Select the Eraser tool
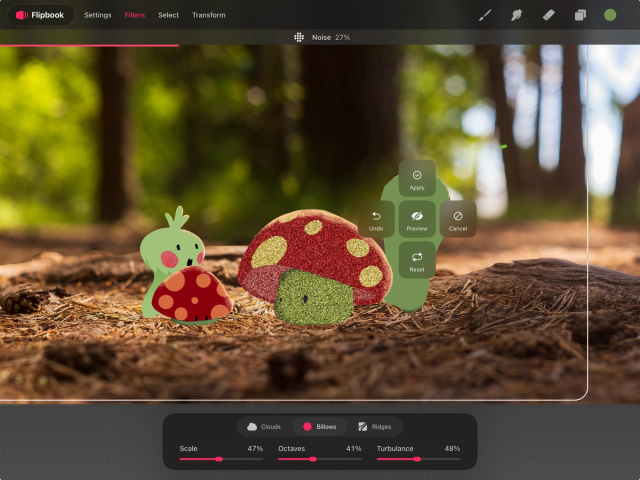Image resolution: width=640 pixels, height=480 pixels. tap(548, 15)
